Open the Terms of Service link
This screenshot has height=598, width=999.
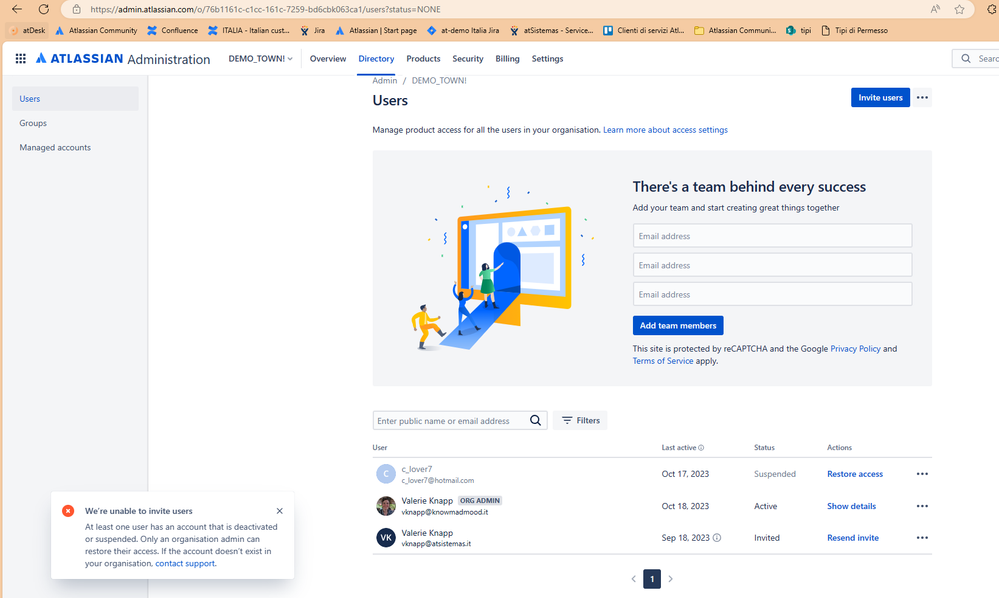click(x=663, y=360)
